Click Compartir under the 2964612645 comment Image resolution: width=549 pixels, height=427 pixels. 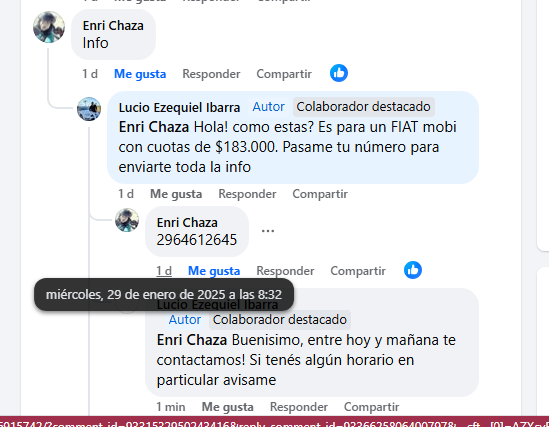[358, 271]
